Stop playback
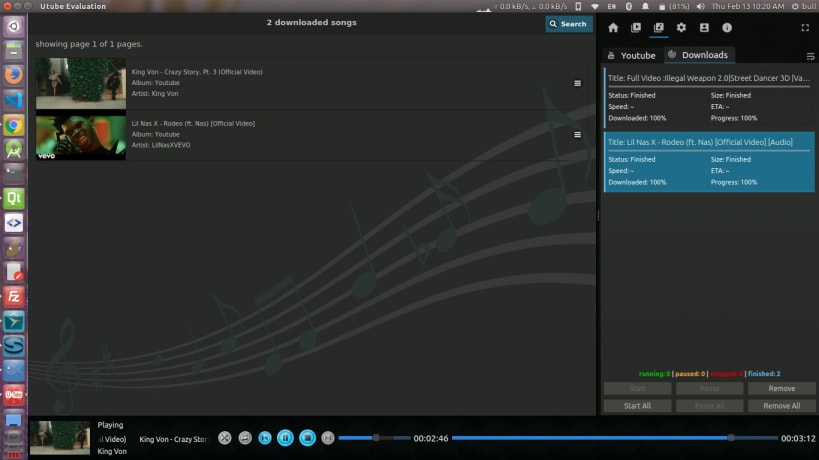The image size is (819, 460). point(307,438)
